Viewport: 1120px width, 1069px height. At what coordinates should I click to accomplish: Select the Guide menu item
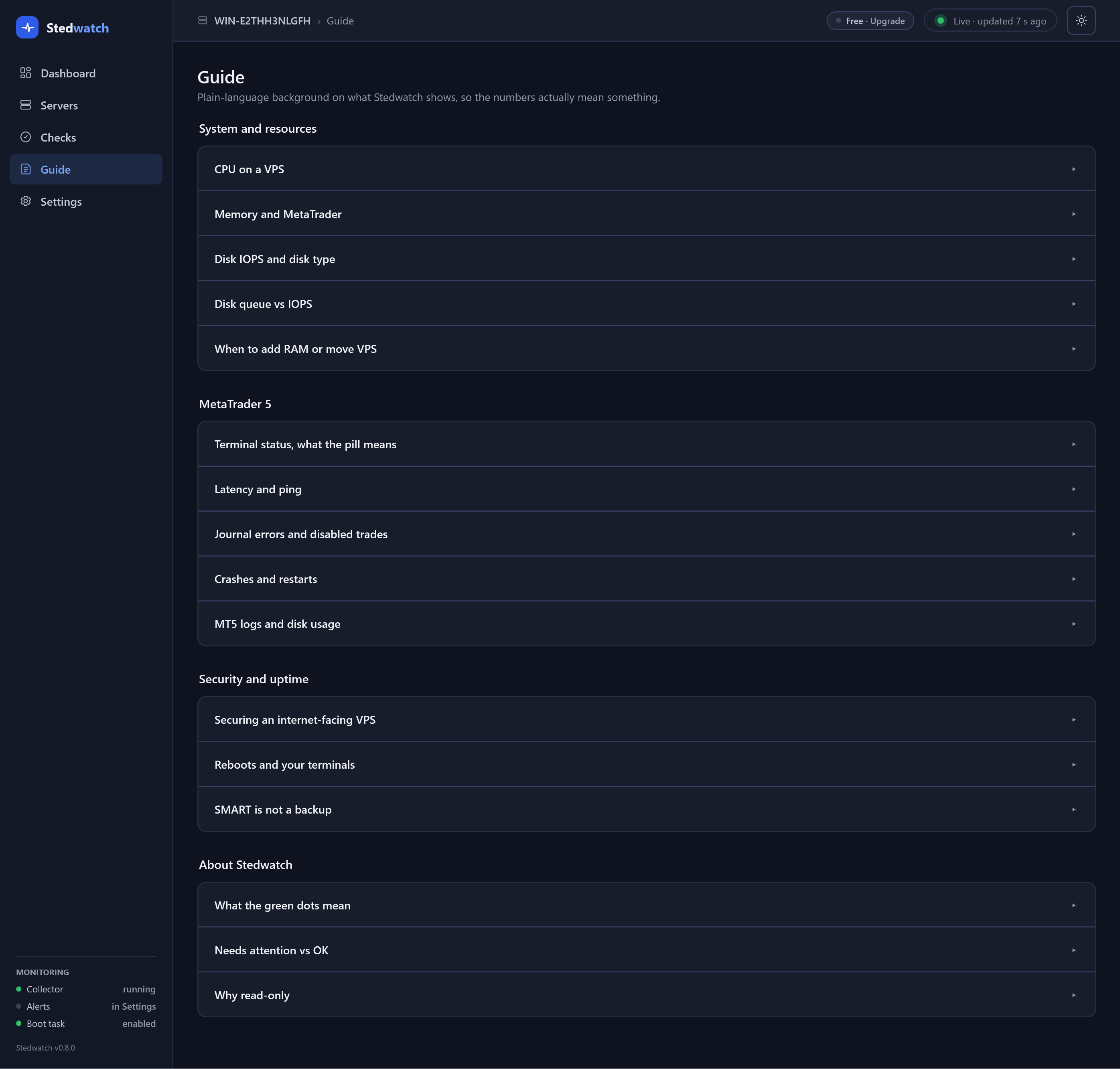[x=86, y=169]
